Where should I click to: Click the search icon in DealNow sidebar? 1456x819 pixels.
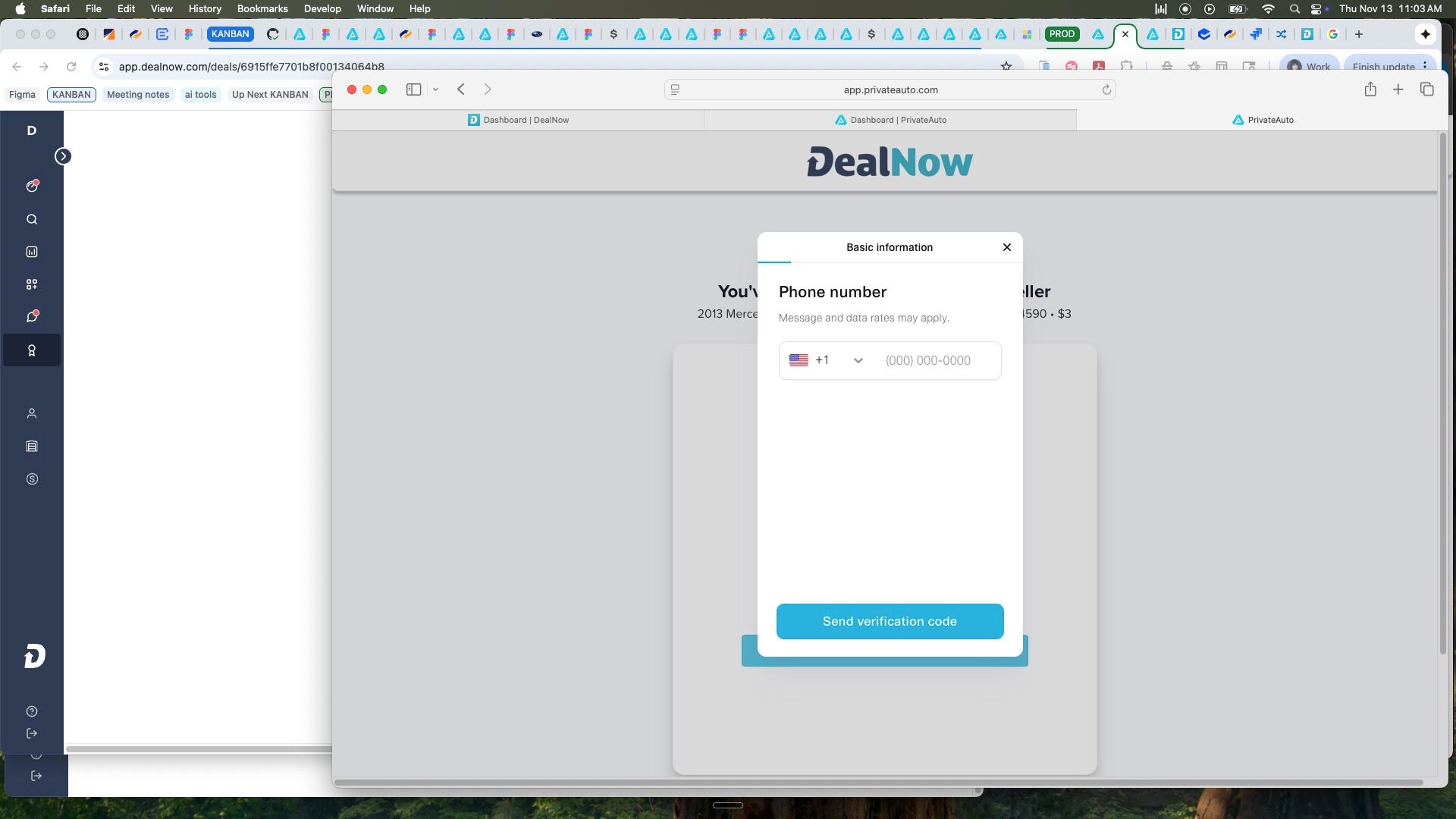(x=32, y=220)
